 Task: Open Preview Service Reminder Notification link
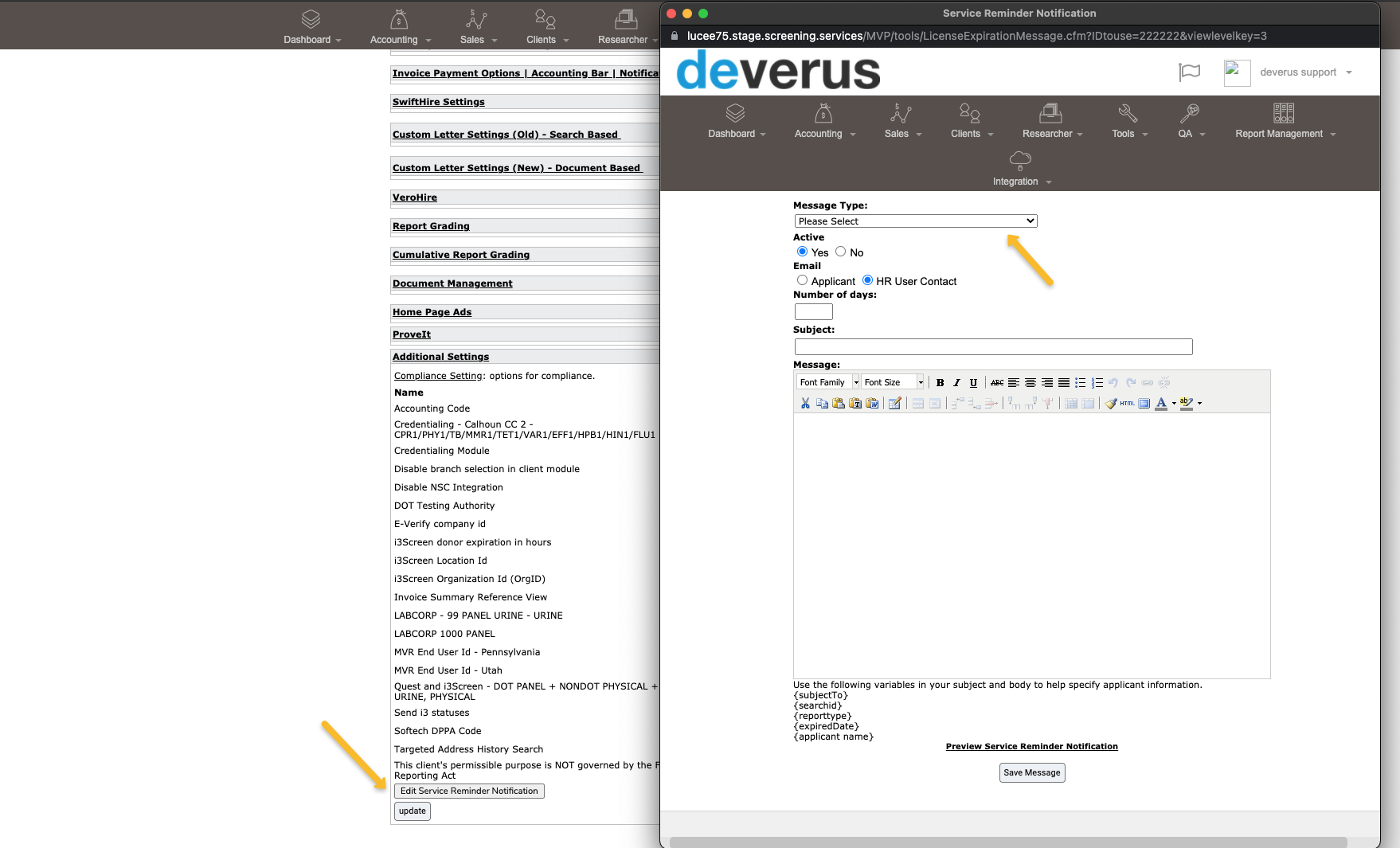[1032, 746]
